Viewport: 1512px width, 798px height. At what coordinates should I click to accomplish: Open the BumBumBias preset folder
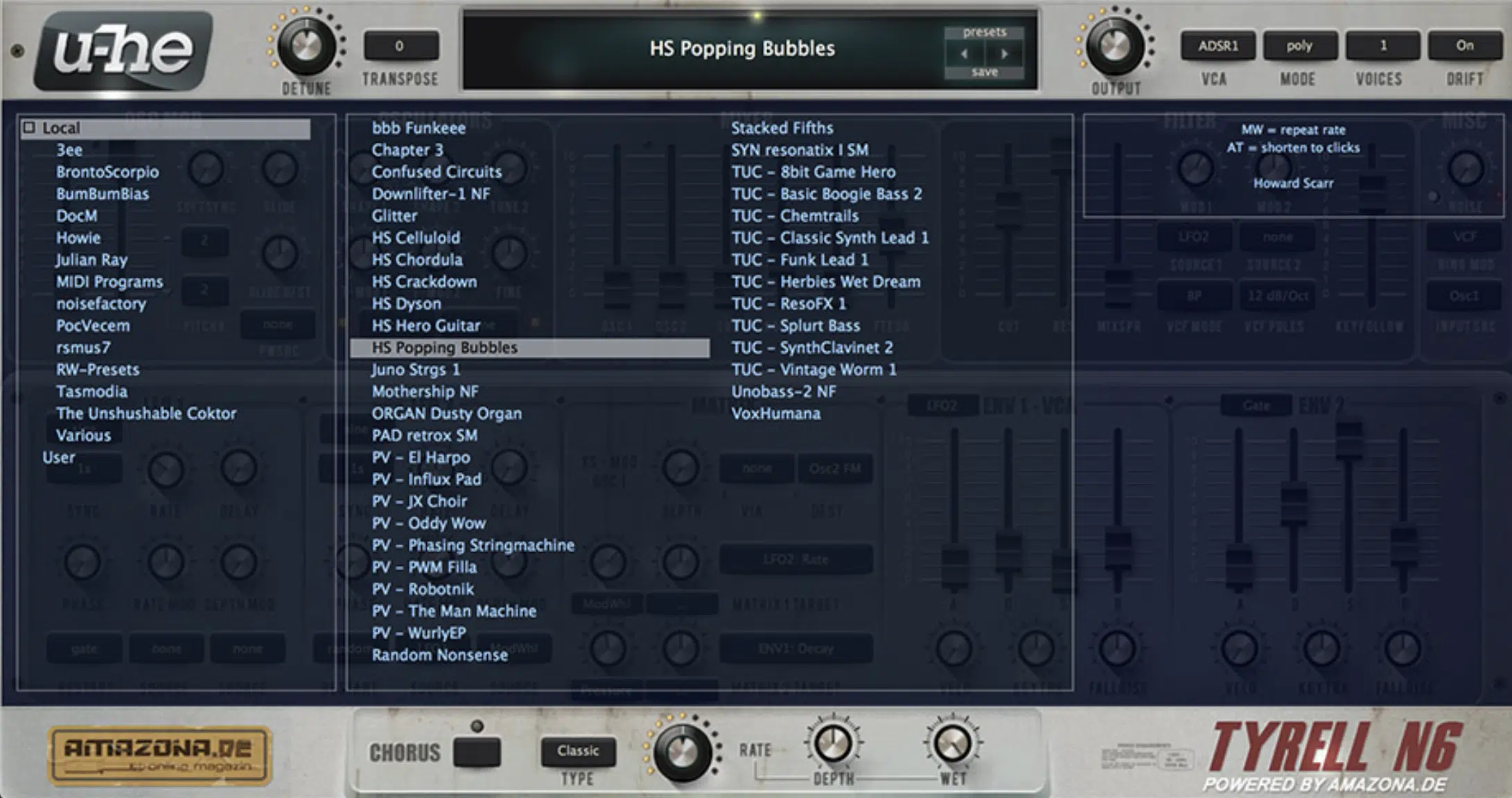[x=103, y=194]
